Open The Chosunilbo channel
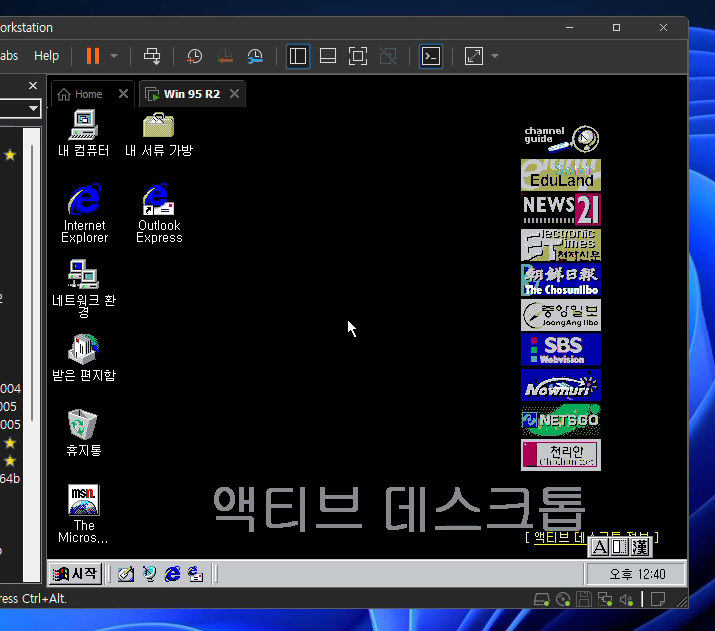The image size is (715, 631). pyautogui.click(x=561, y=280)
